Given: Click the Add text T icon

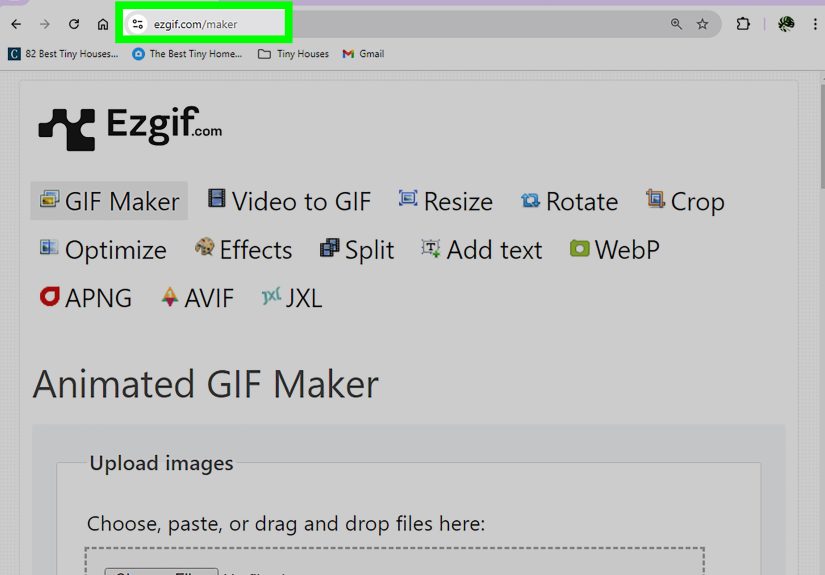Looking at the screenshot, I should coord(430,248).
